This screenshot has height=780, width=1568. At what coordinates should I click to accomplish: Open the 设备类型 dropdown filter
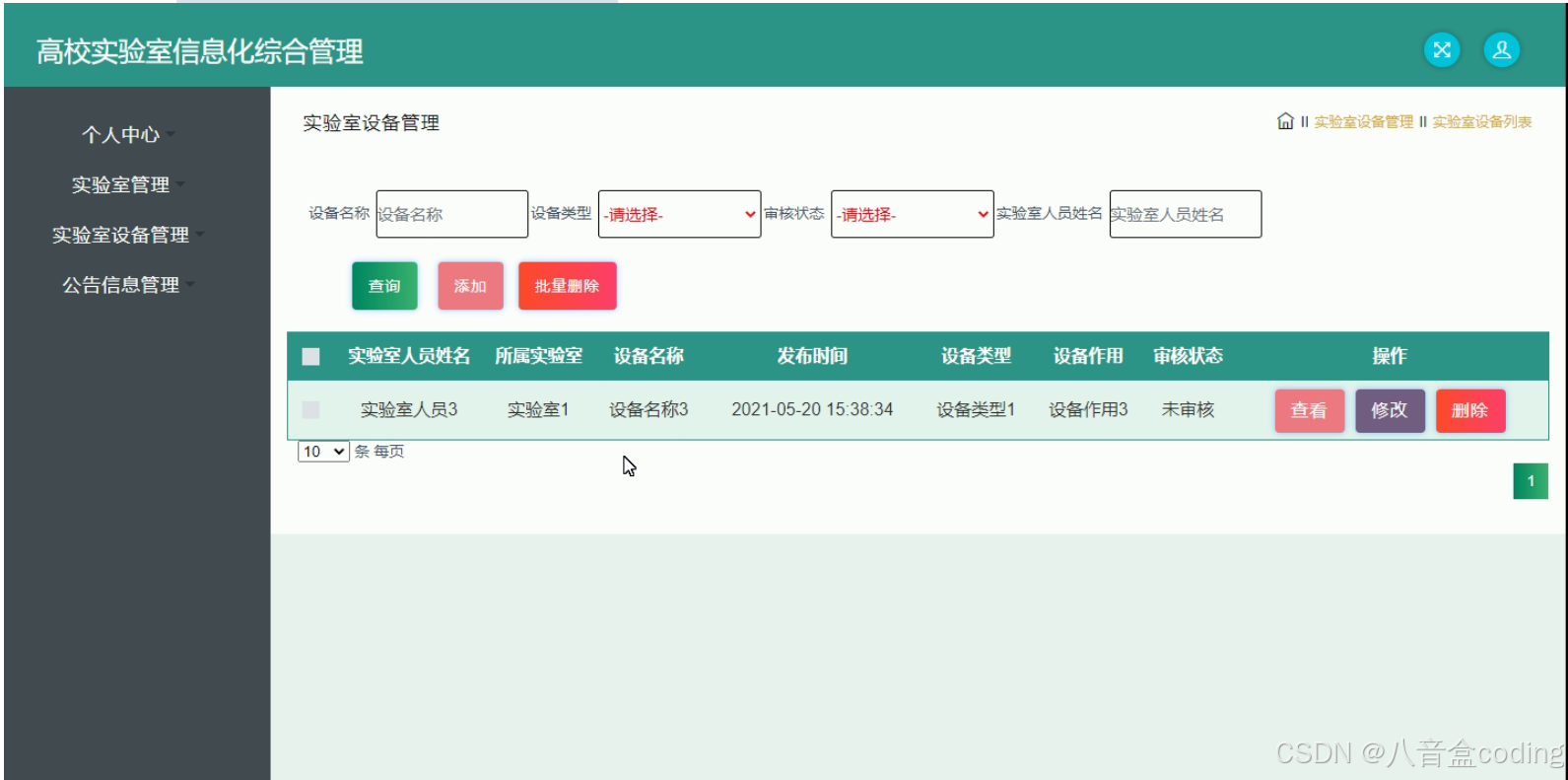point(679,214)
